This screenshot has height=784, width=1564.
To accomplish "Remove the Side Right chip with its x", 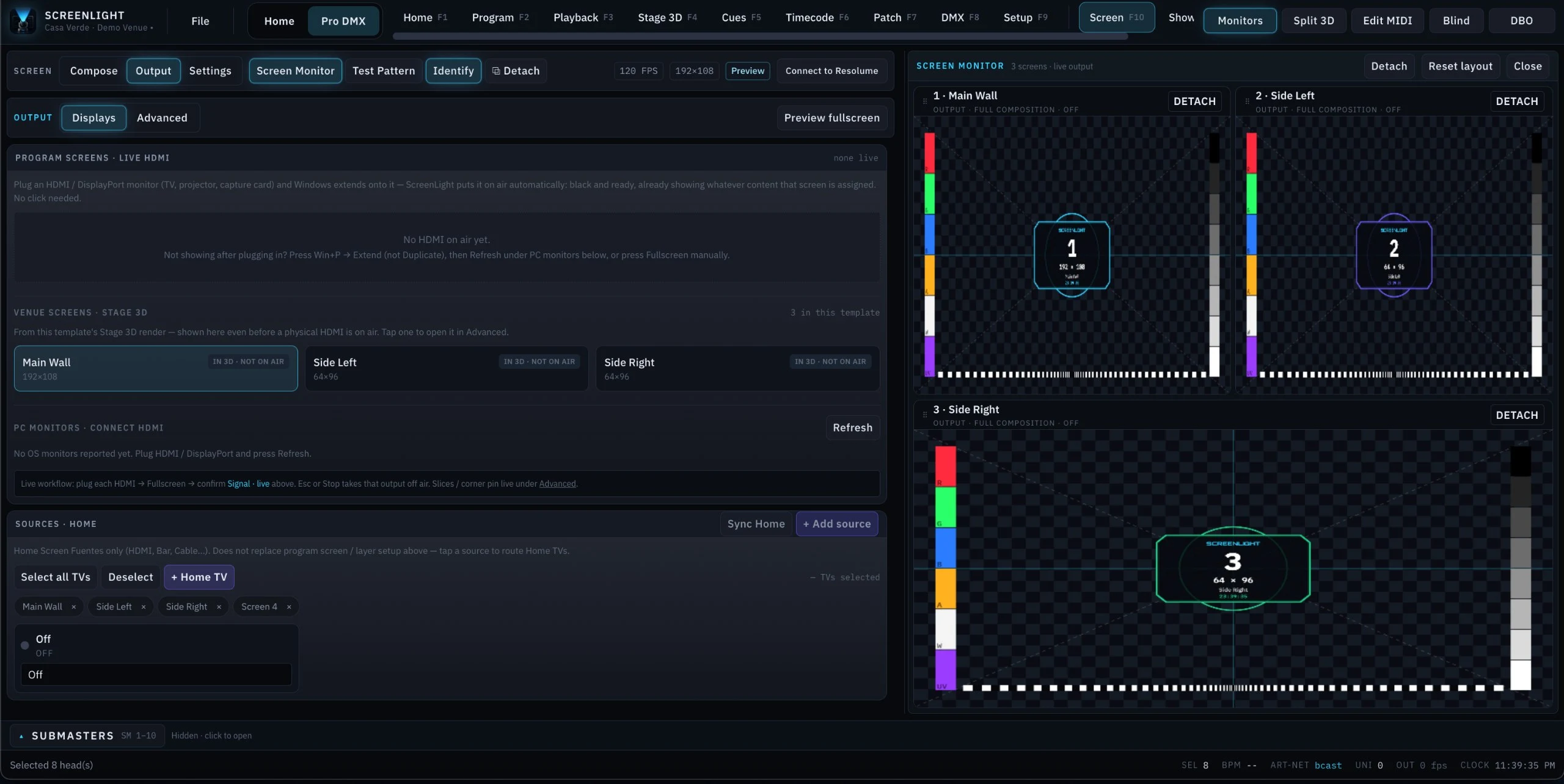I will coord(219,607).
